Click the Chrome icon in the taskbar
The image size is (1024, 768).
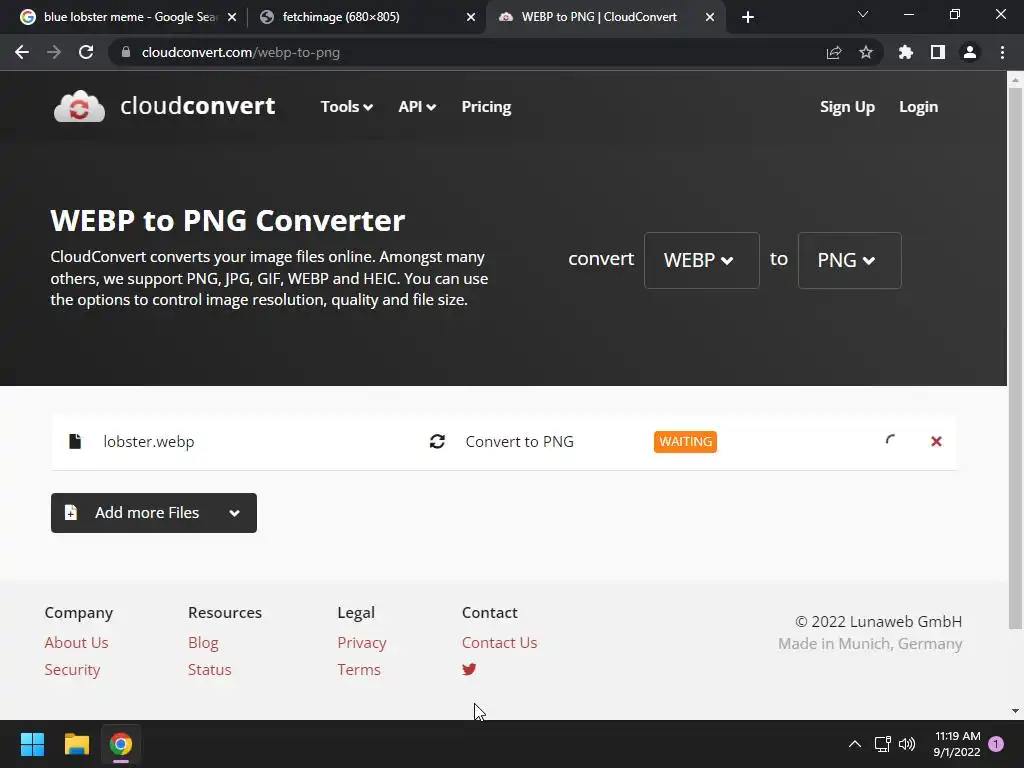pyautogui.click(x=121, y=744)
